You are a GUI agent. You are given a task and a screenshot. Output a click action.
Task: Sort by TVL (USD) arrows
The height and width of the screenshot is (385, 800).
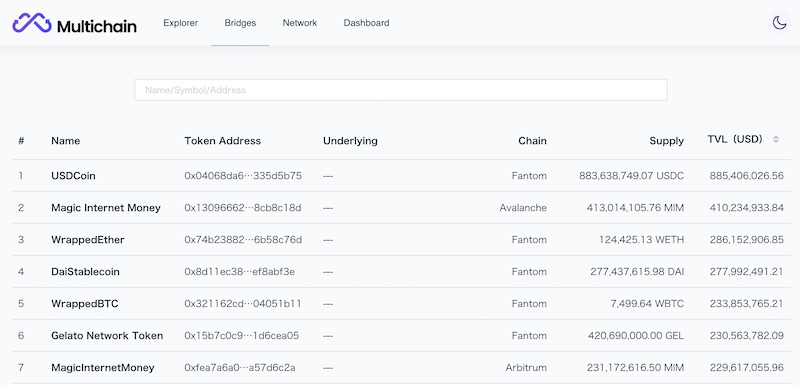(776, 139)
